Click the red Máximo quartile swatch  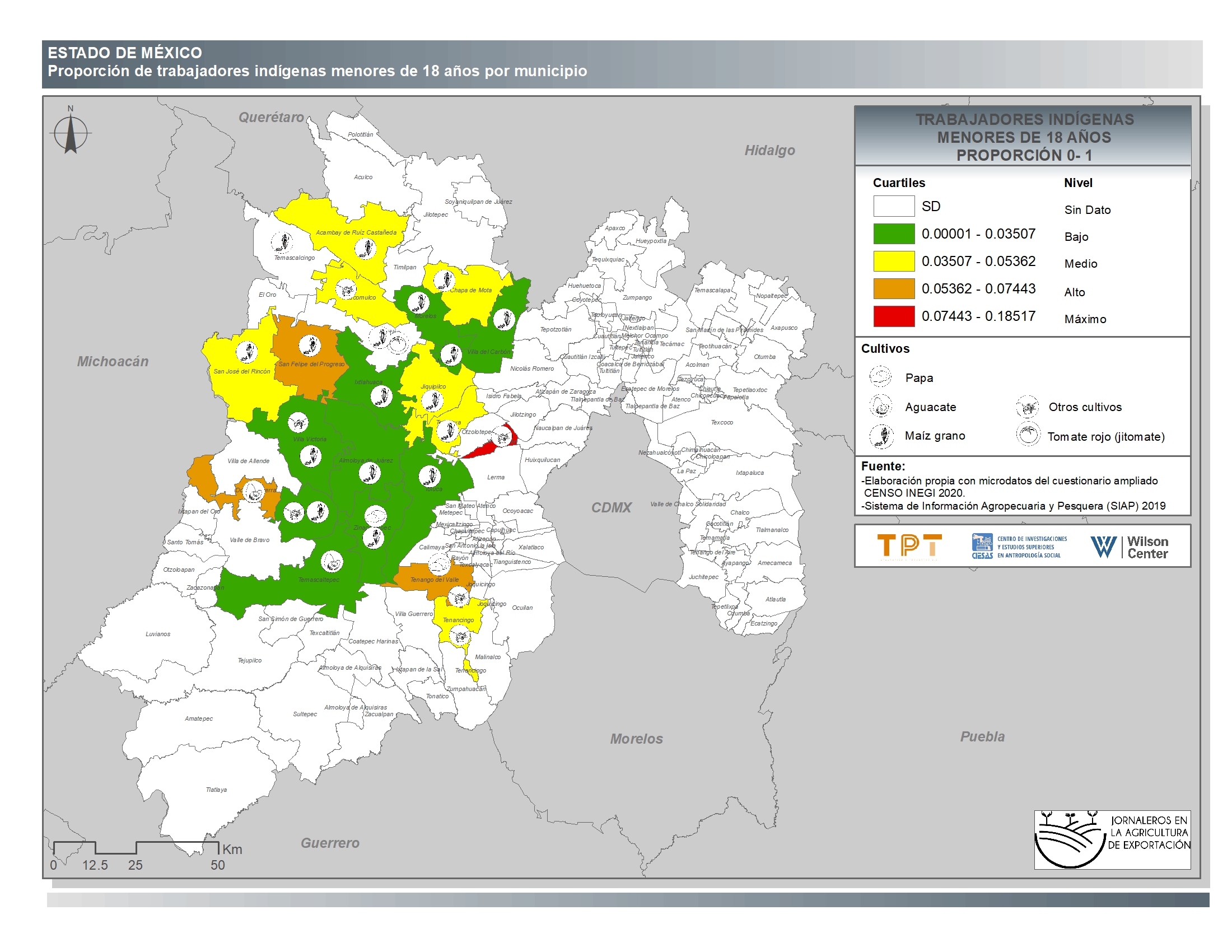click(894, 316)
